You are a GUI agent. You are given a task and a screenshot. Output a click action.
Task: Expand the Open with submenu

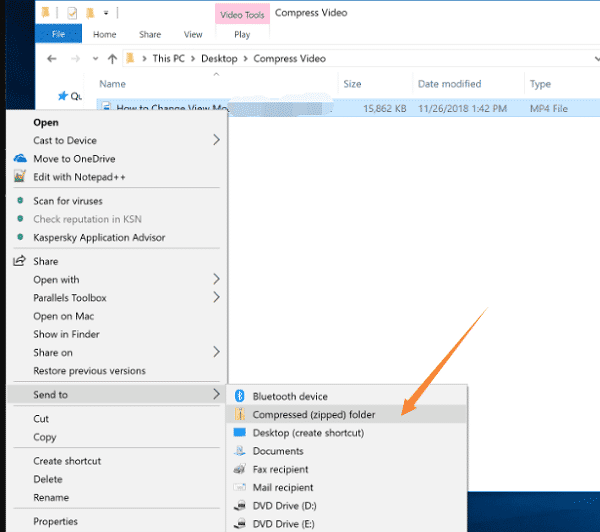pos(117,279)
